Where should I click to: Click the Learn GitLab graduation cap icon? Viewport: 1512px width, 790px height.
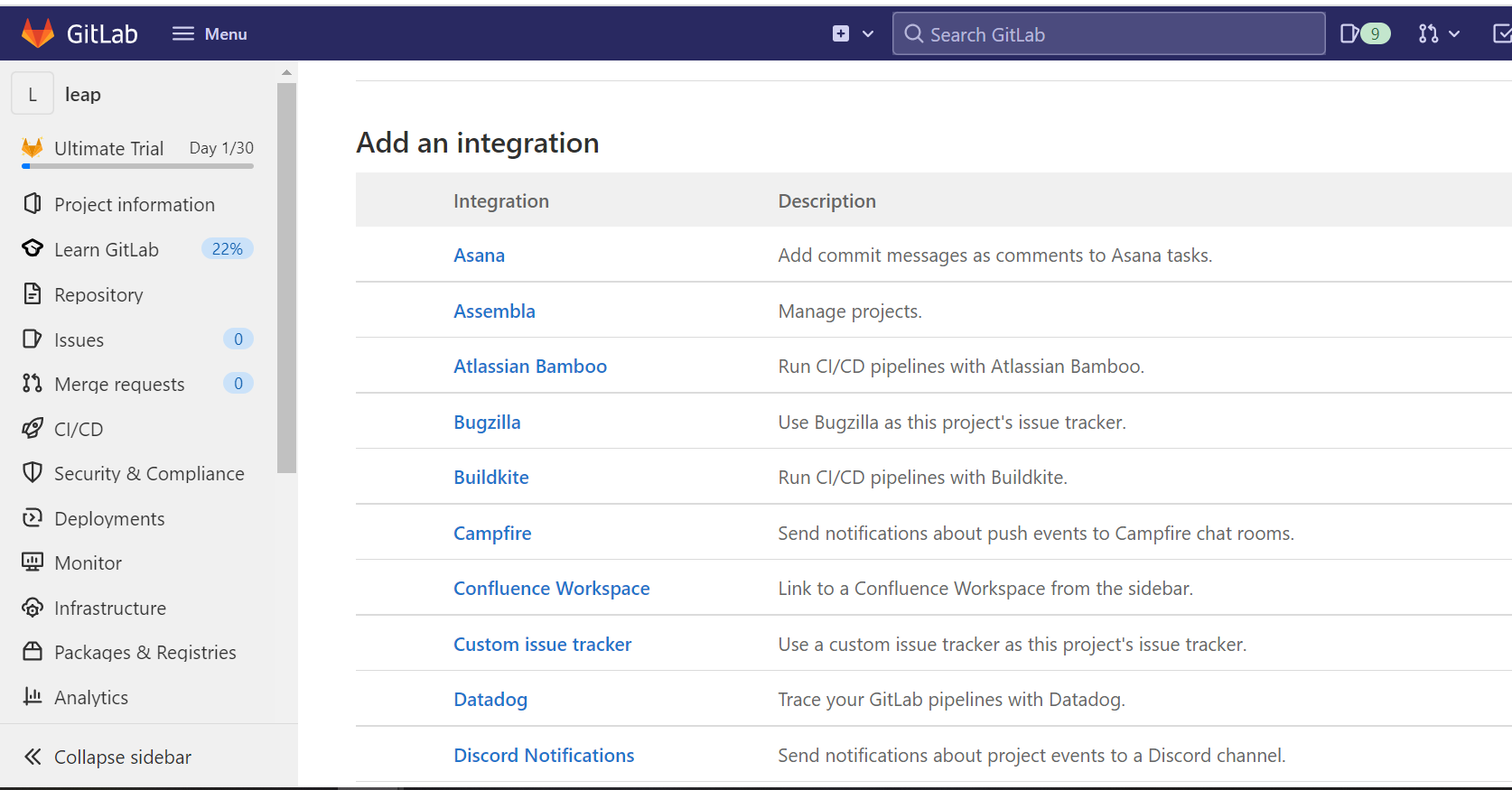[x=33, y=249]
